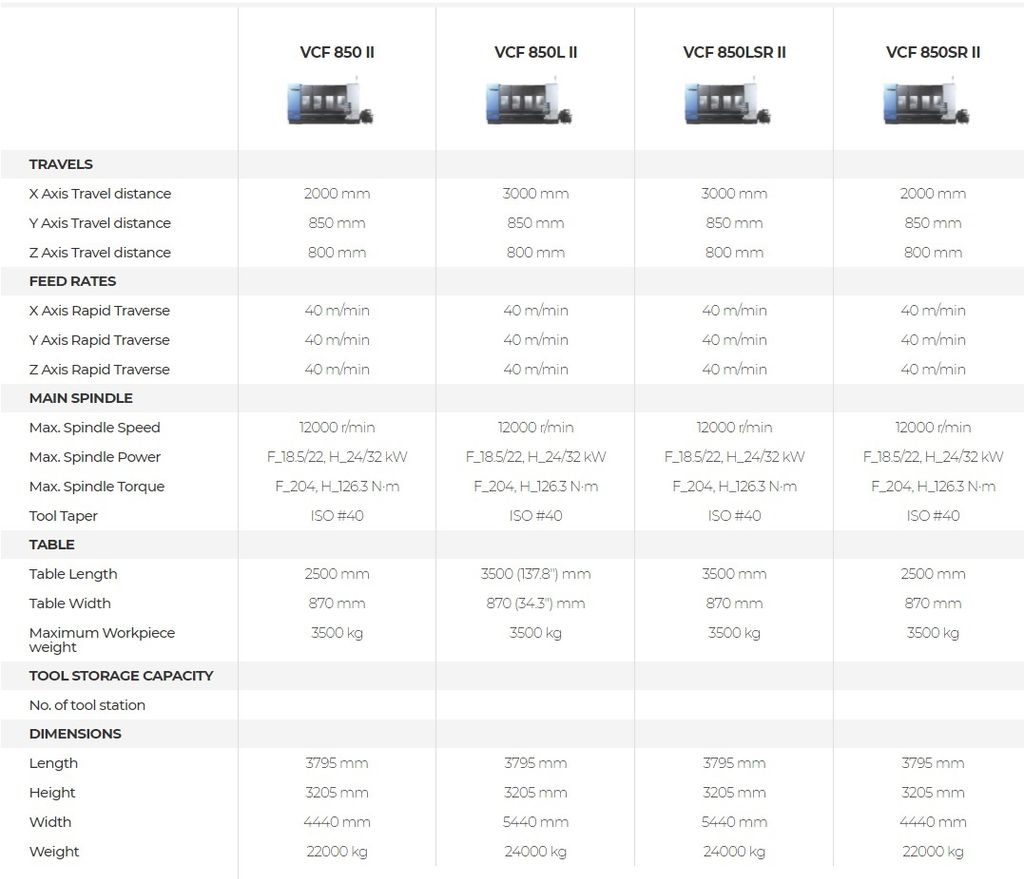The image size is (1024, 879).
Task: Click the spindle torque value for VCF 850LSR II
Action: 734,486
